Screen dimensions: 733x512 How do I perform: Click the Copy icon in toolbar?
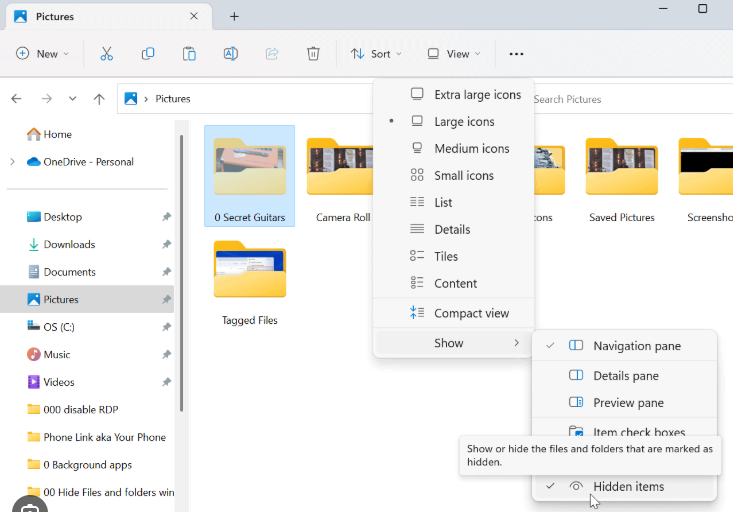(x=148, y=54)
